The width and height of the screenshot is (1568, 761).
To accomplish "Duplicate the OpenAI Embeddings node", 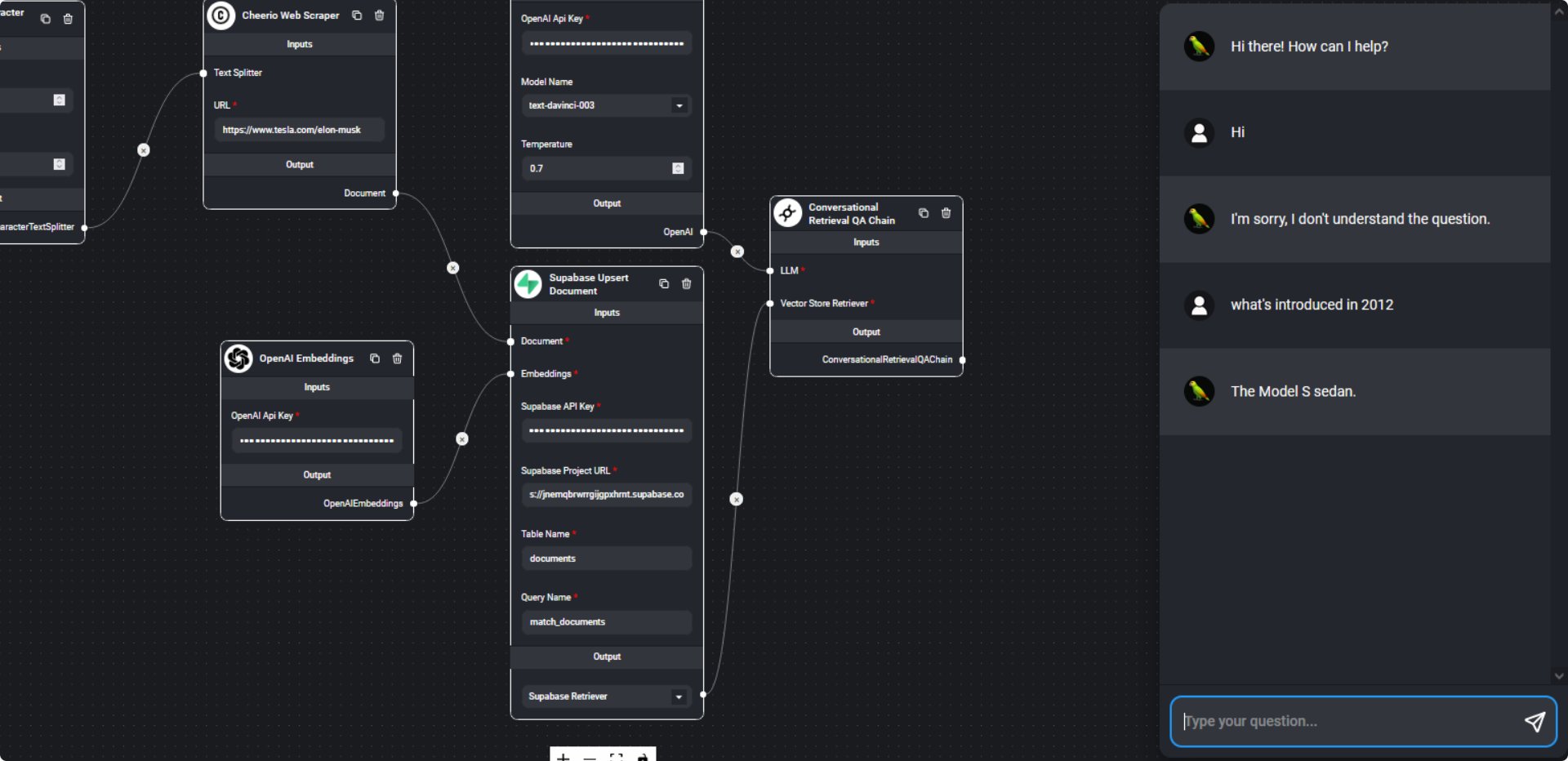I will click(375, 358).
